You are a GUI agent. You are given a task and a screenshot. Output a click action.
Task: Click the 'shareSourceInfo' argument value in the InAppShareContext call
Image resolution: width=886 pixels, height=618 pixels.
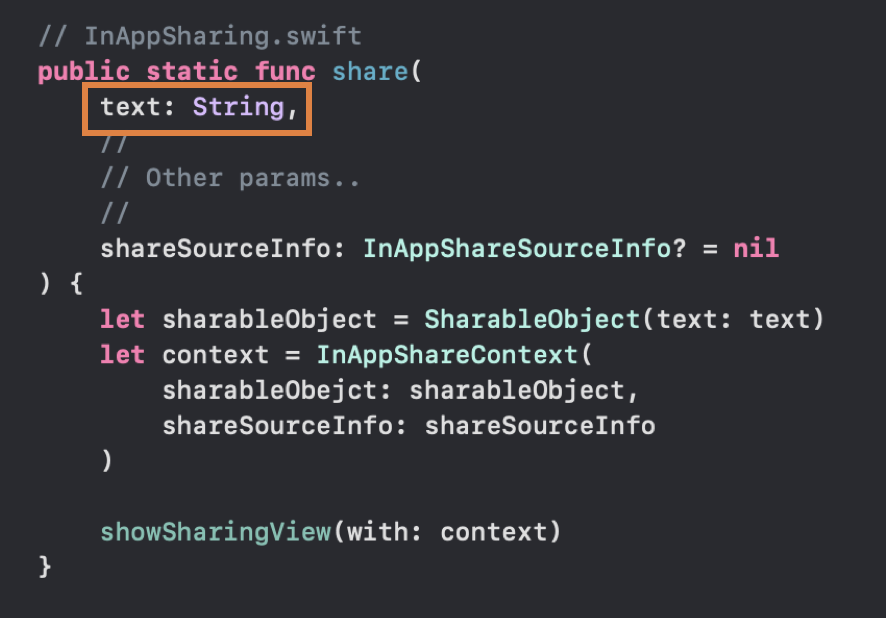click(x=540, y=426)
